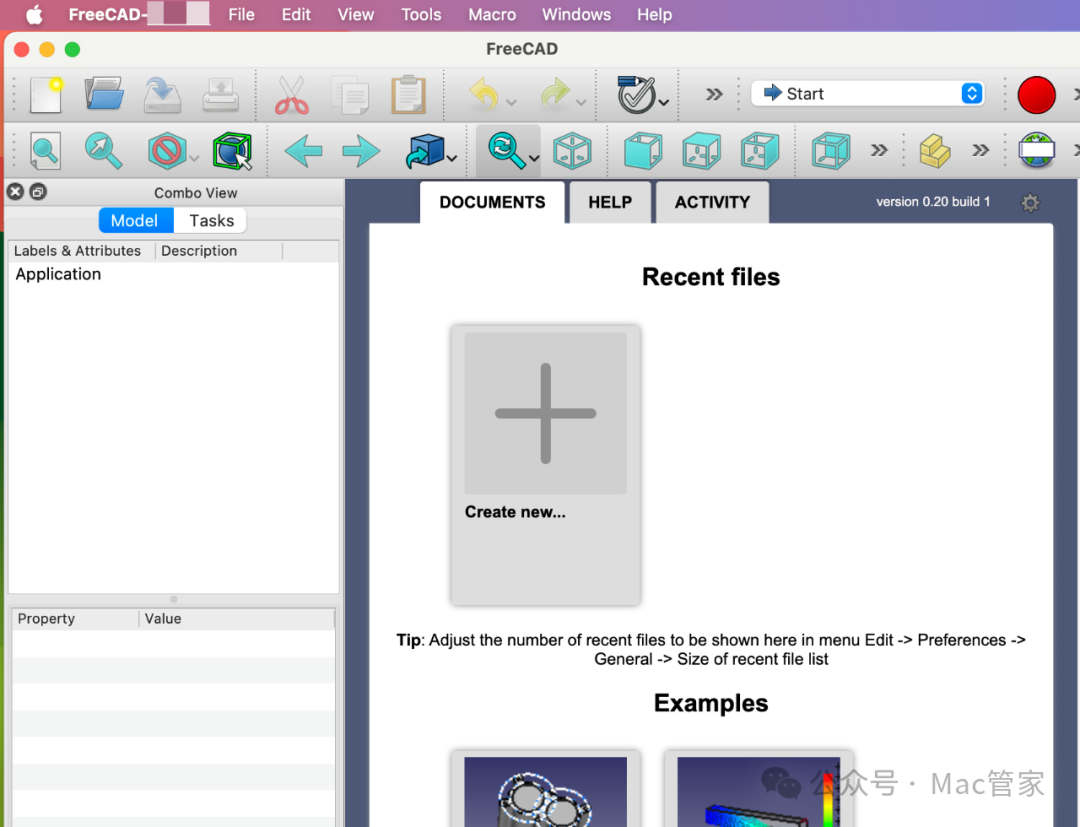Click the Sync view magnifier icon
The image size is (1080, 827).
pos(506,150)
